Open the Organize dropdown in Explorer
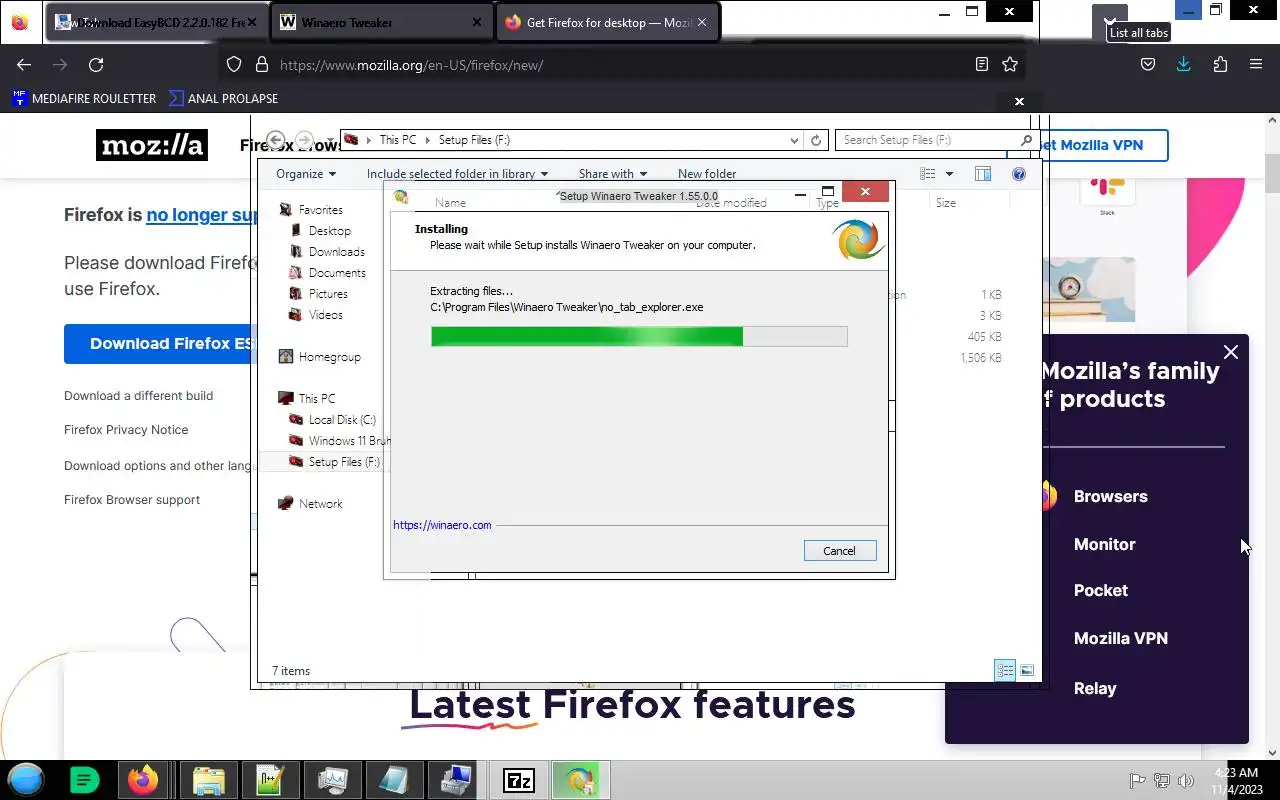Screen dimensions: 1280x800 (x=306, y=173)
